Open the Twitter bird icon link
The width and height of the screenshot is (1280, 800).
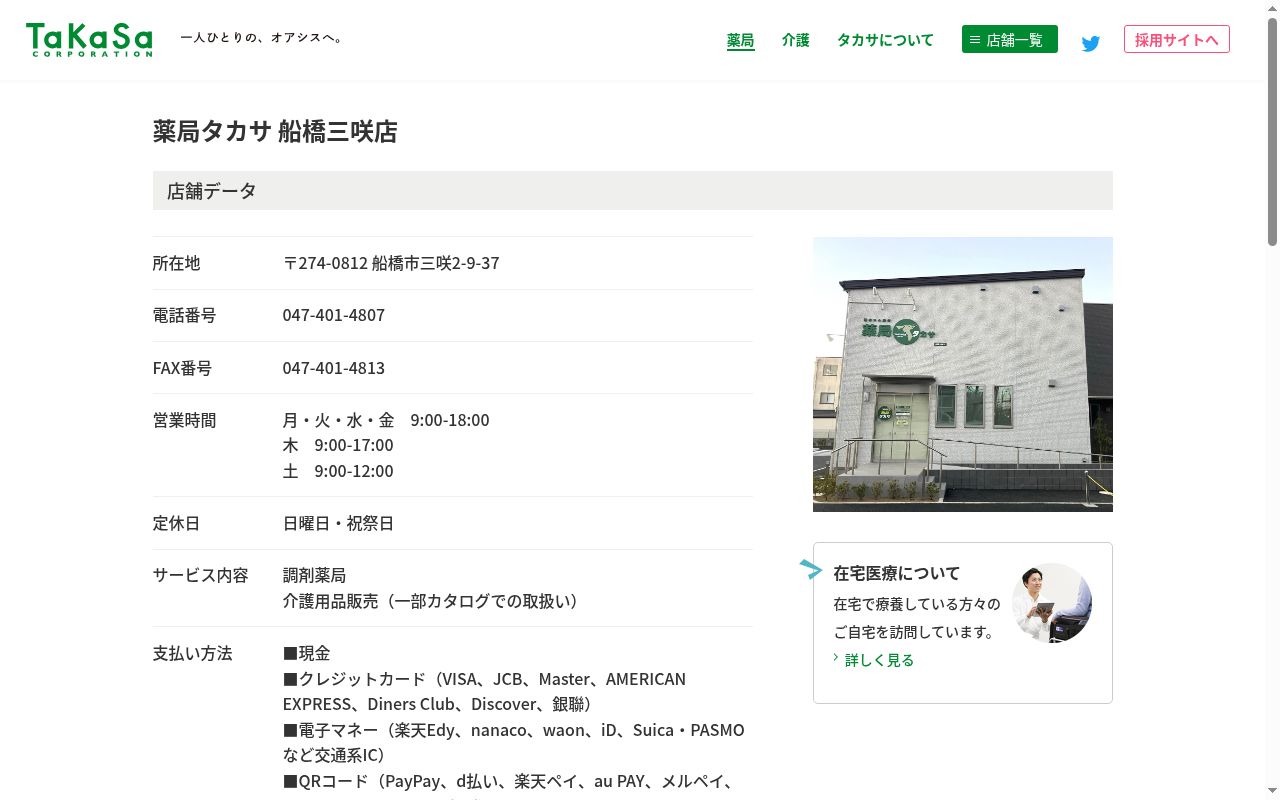[x=1091, y=43]
